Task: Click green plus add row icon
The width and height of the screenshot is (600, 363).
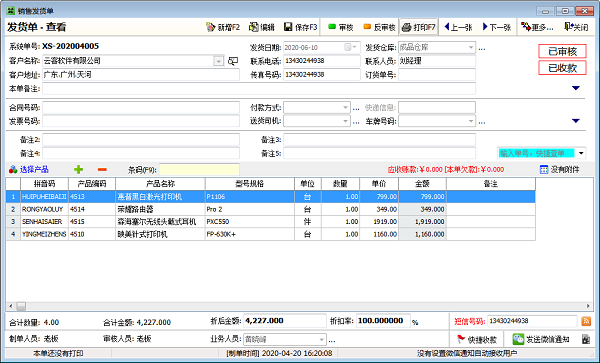Action: tap(78, 169)
